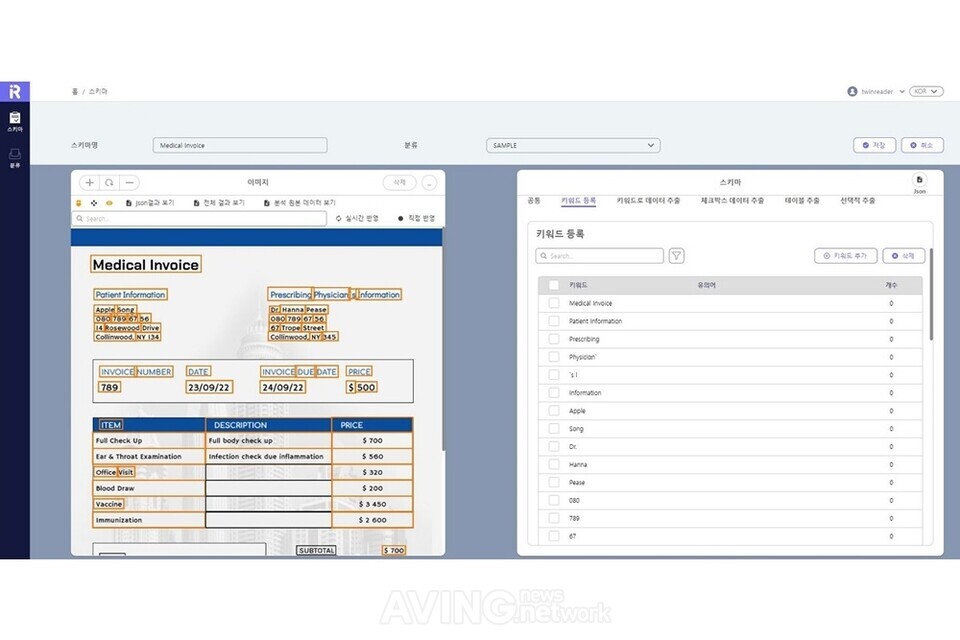The width and height of the screenshot is (960, 640).
Task: Check the select-all checkbox in keyword header
Action: click(x=554, y=285)
